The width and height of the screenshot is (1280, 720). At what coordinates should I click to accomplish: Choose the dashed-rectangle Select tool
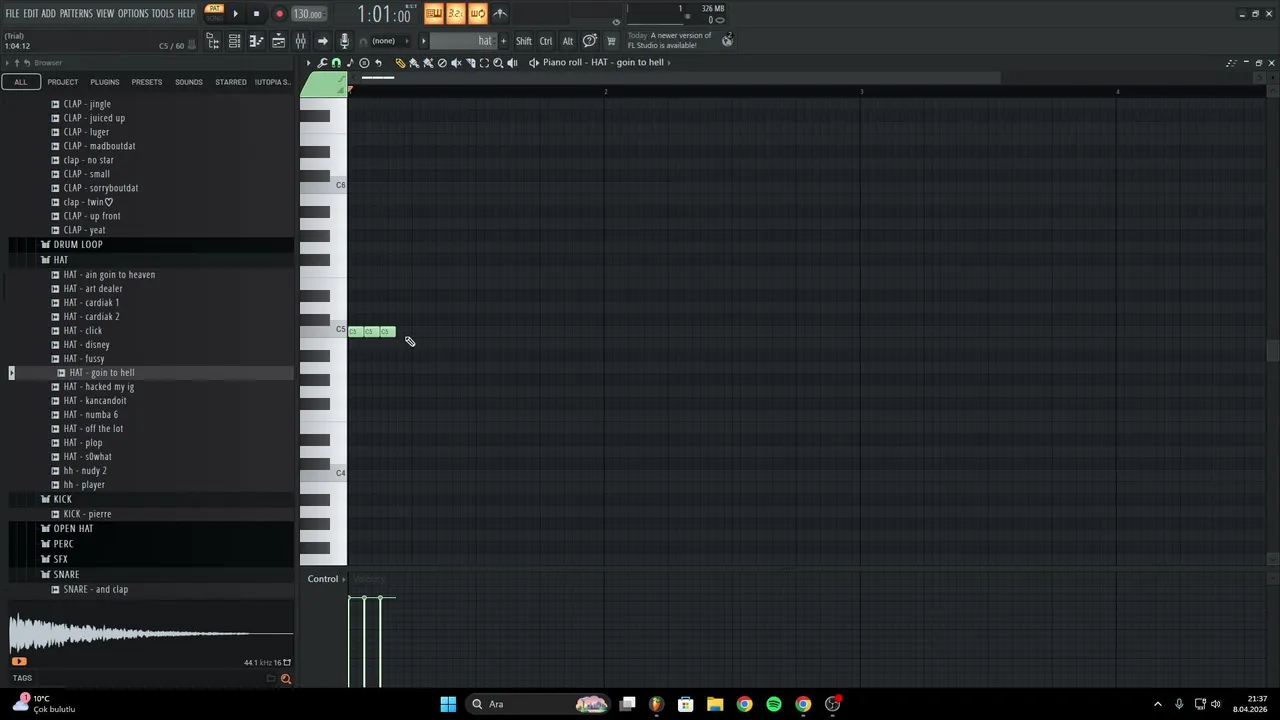484,63
